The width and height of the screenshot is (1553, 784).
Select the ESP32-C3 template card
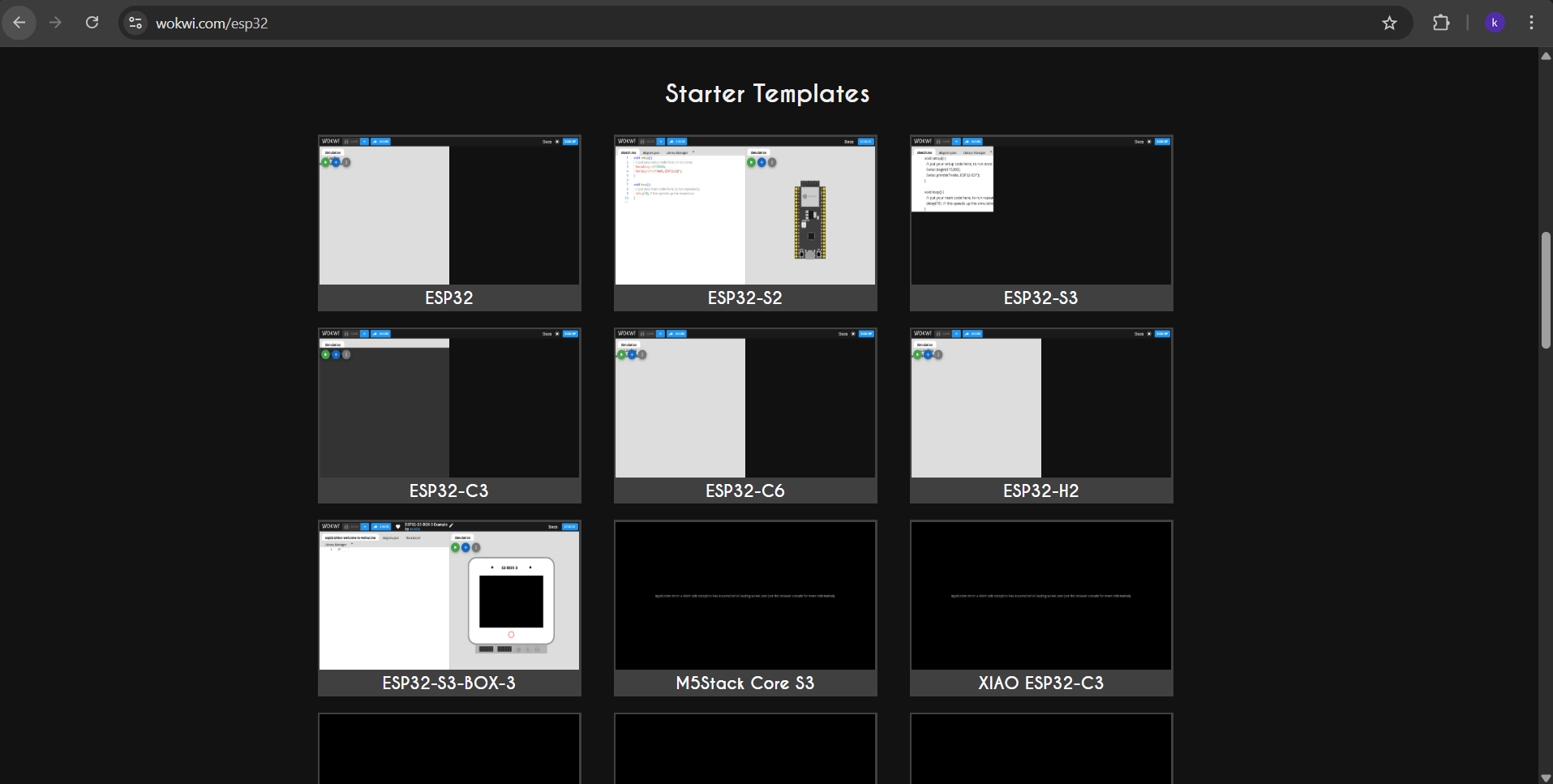click(449, 415)
